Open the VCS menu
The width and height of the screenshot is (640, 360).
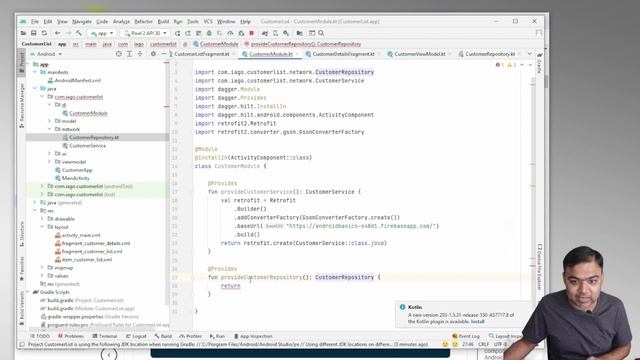pos(208,22)
